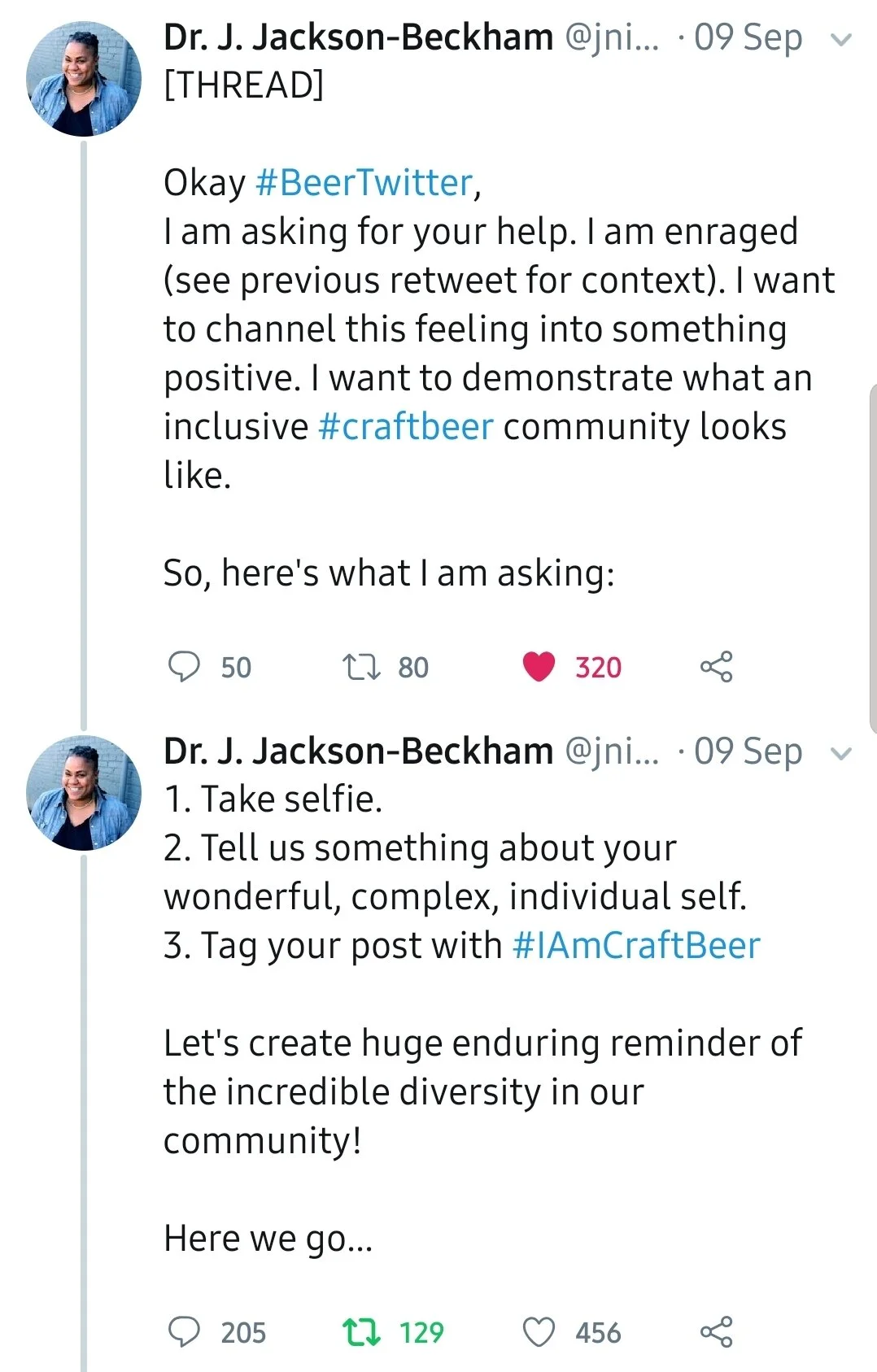Undo retweet on the second tweet
Image resolution: width=877 pixels, height=1372 pixels.
coord(360,1332)
